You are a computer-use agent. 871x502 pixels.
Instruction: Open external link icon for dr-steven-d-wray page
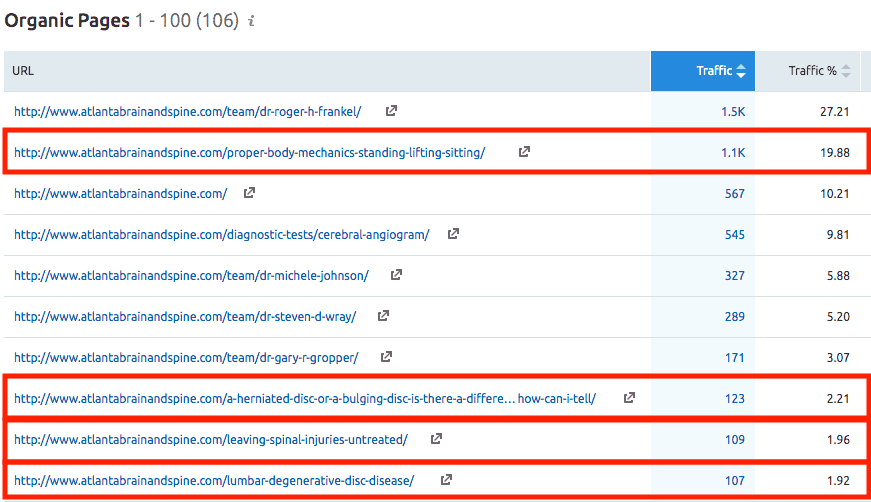[x=383, y=316]
